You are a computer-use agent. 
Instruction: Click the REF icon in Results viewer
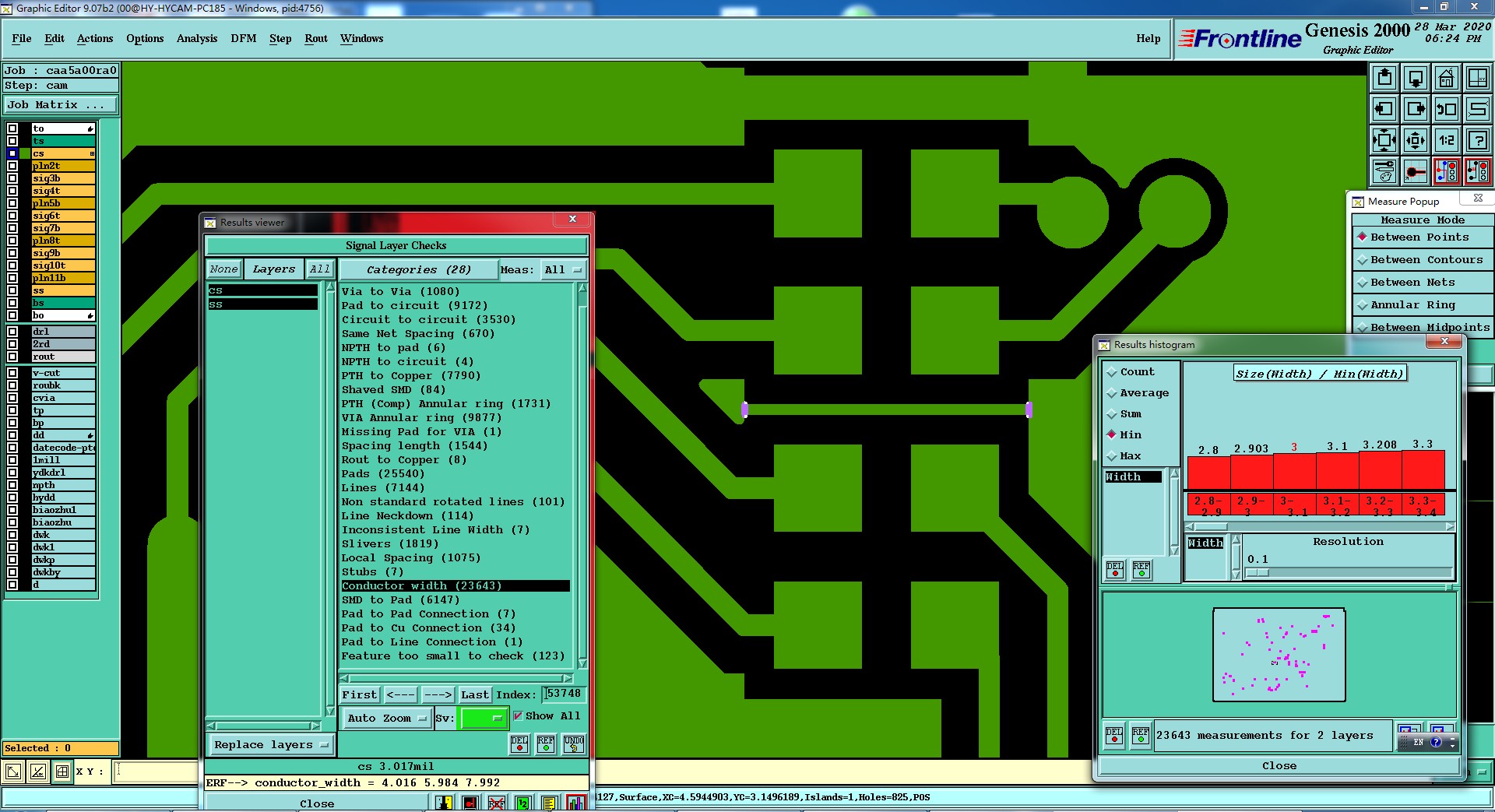click(x=546, y=743)
